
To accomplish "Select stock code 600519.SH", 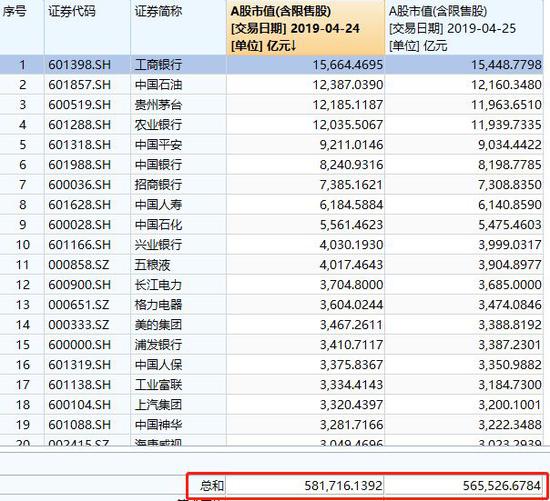I will 80,105.
